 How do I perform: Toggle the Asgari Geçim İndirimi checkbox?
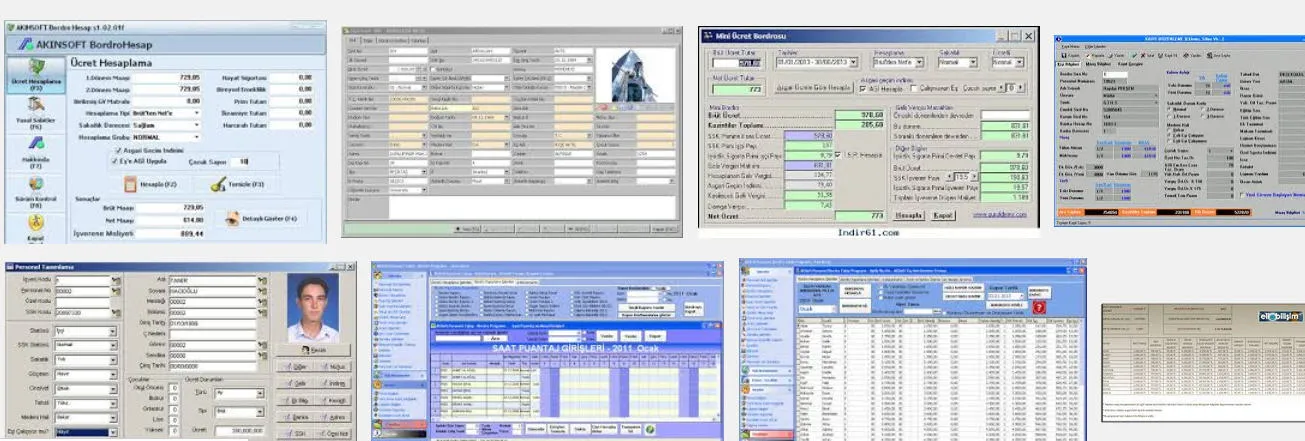(x=119, y=149)
